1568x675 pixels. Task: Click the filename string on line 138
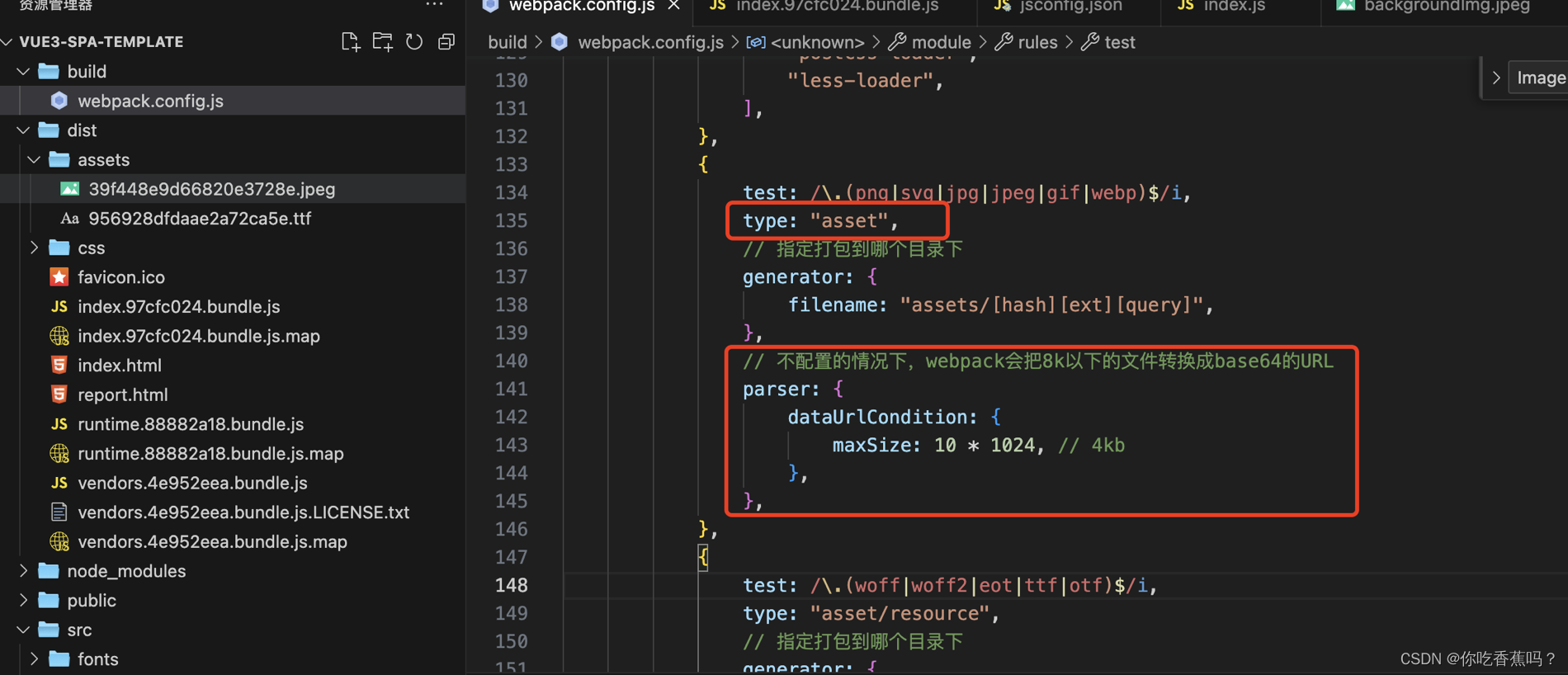point(1051,304)
